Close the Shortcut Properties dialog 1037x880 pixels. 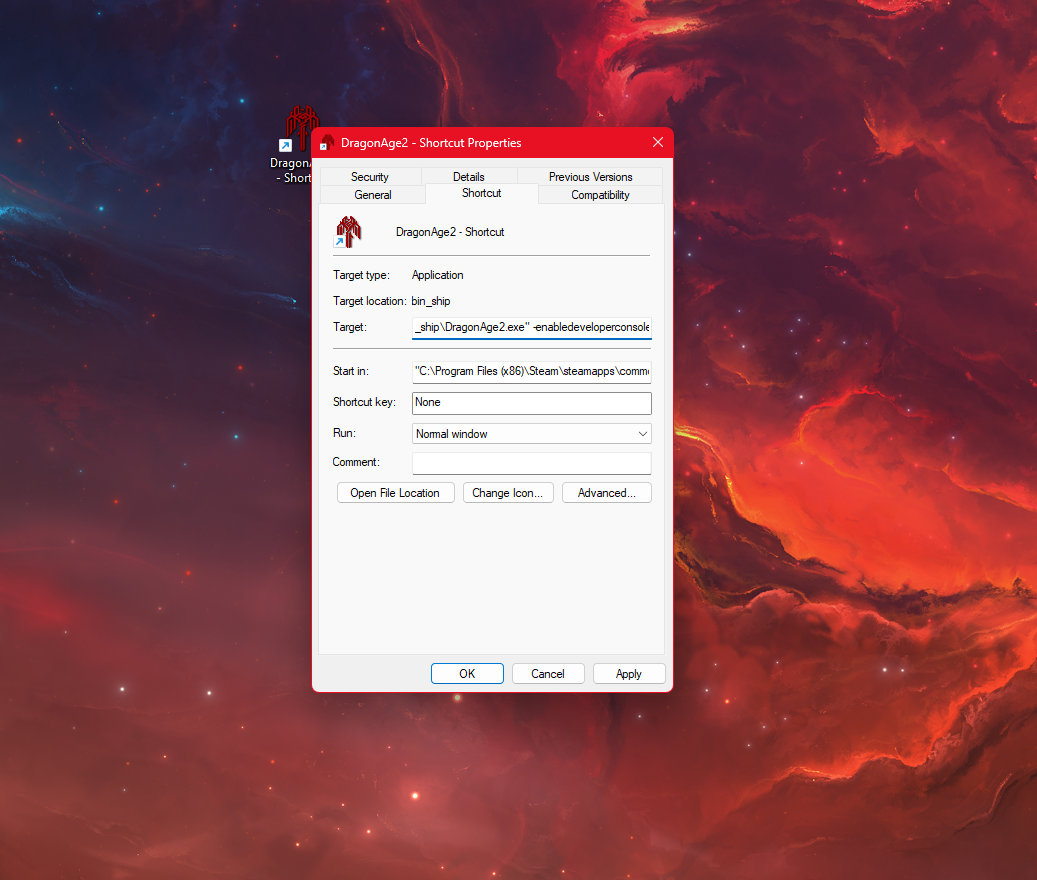point(658,143)
